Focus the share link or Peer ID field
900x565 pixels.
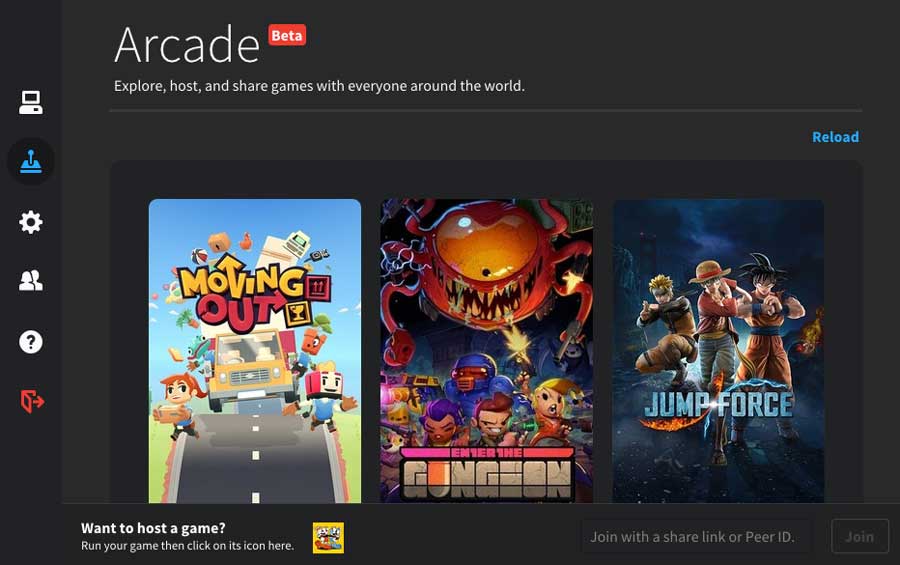(x=697, y=536)
